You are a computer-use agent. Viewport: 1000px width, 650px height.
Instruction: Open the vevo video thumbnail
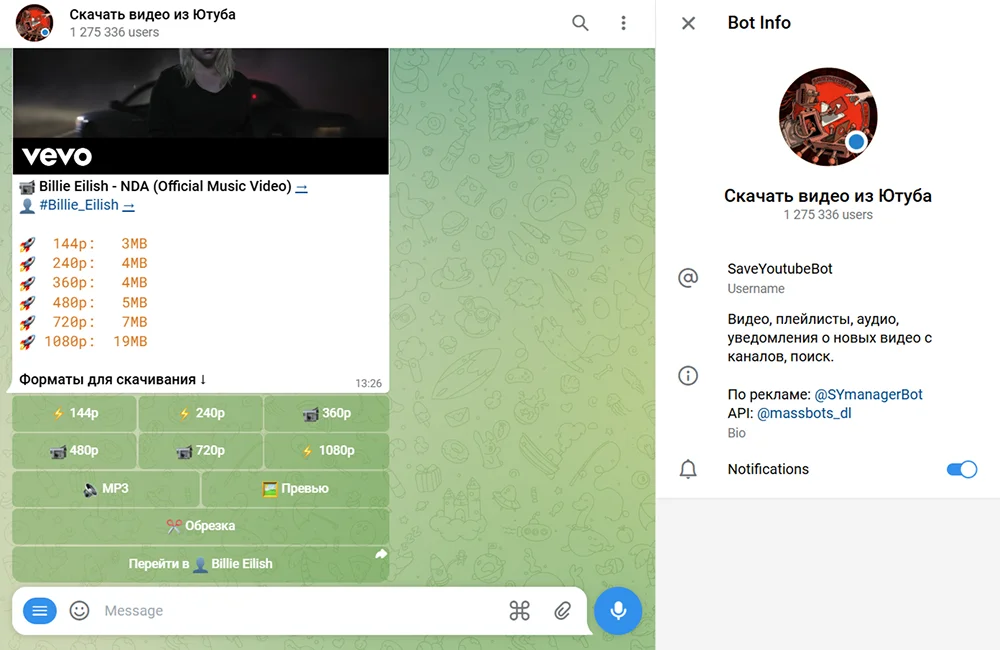tap(200, 110)
